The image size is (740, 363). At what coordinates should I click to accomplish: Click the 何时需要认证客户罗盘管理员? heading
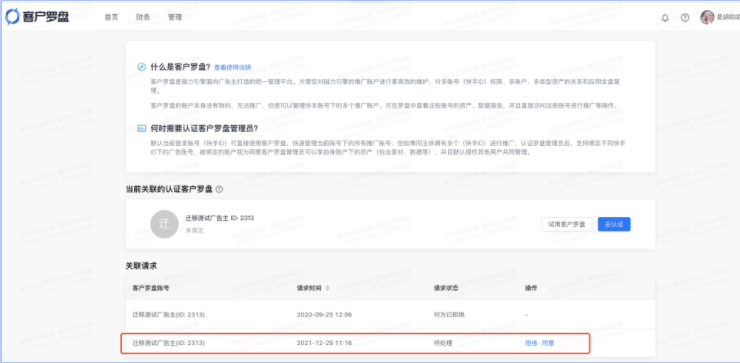tap(204, 128)
